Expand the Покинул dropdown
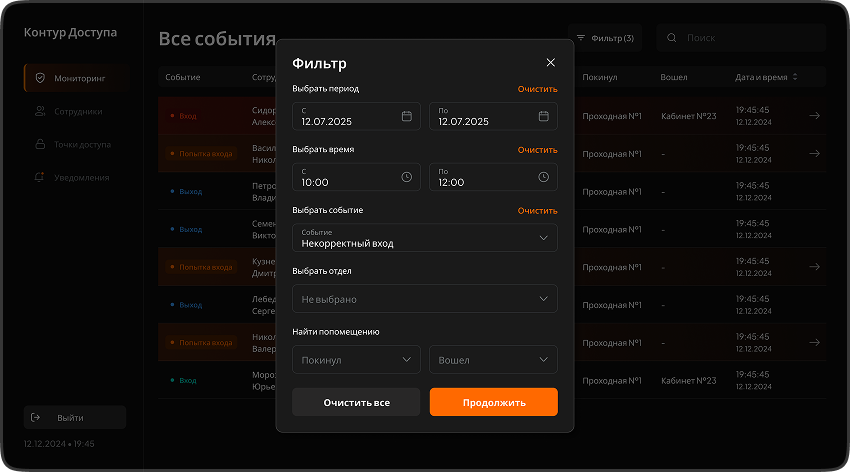 point(406,359)
